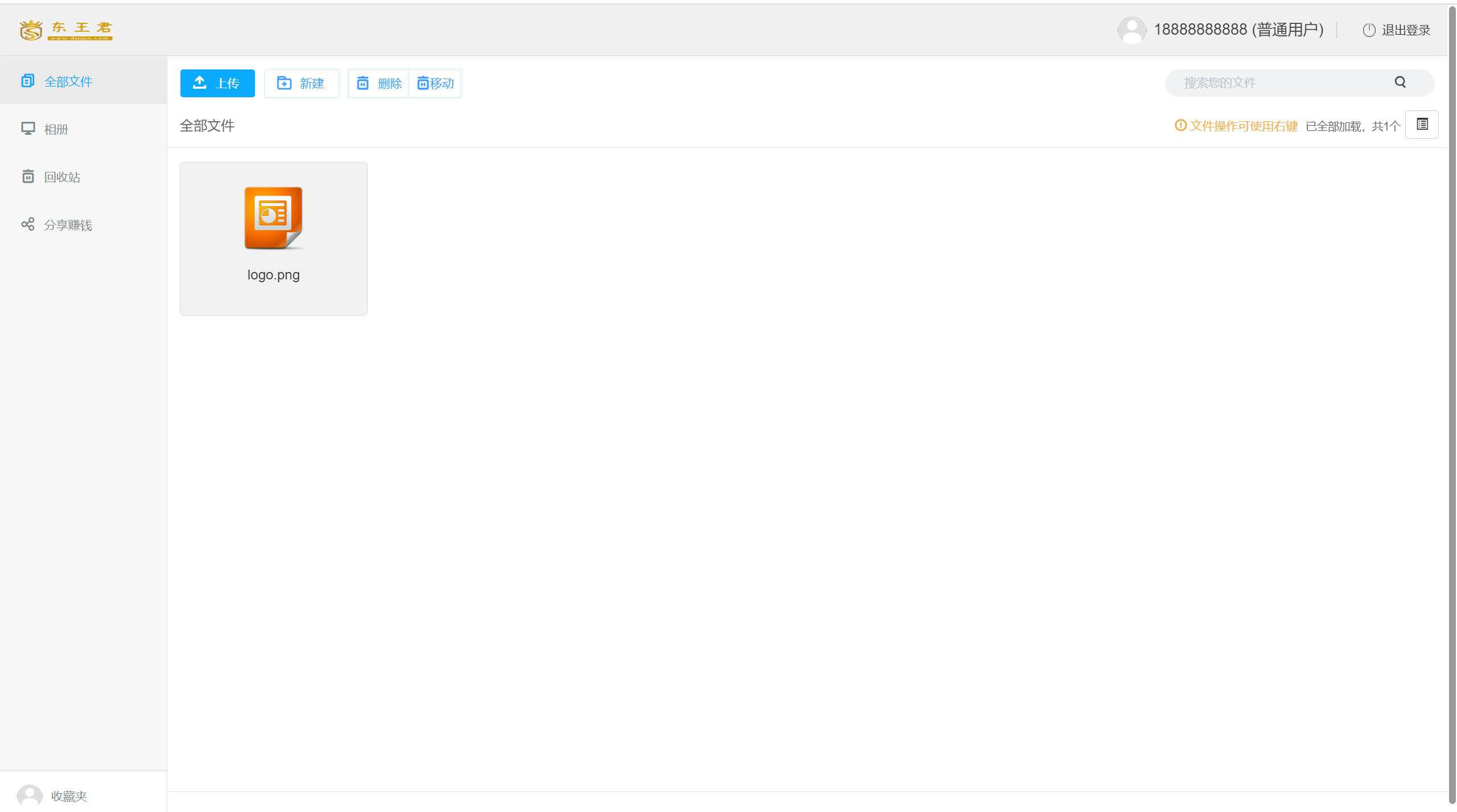The height and width of the screenshot is (812, 1457).
Task: Click the 收藏夹 avatar icon
Action: pos(30,795)
